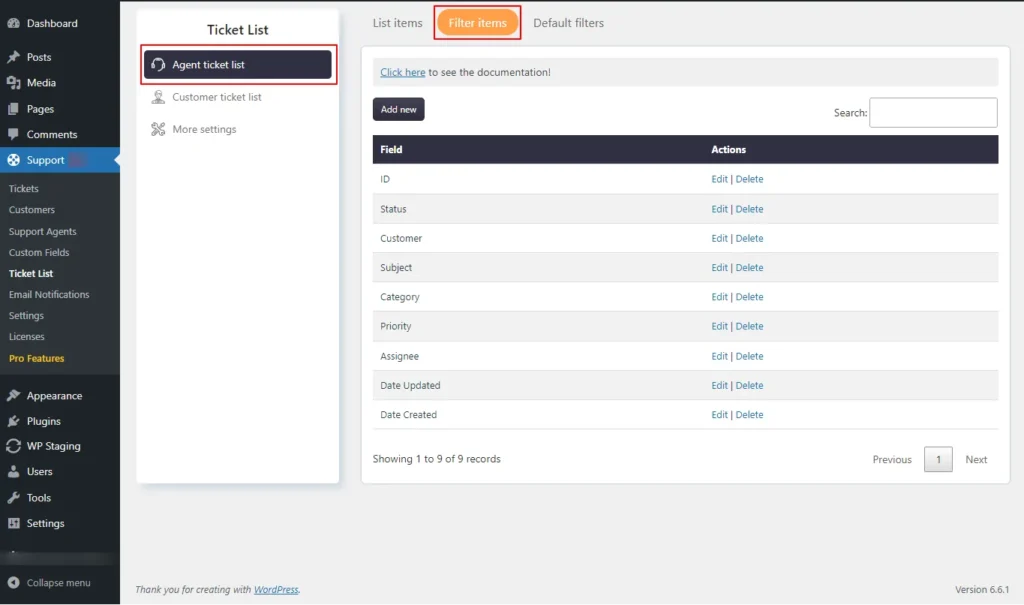Open the Agent ticket list panel
Screen dimensions: 1024x605
coord(237,64)
